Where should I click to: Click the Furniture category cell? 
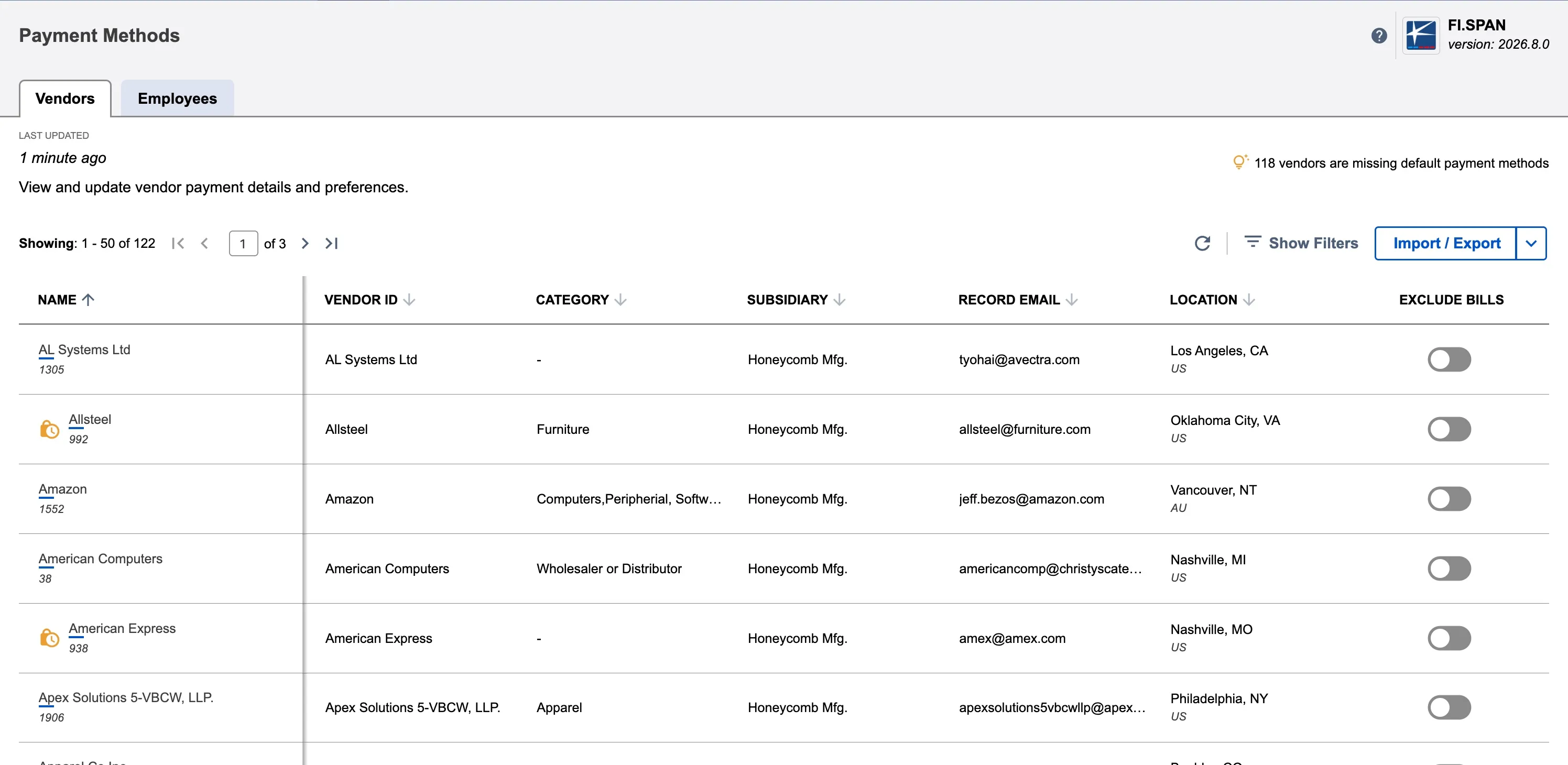click(562, 429)
